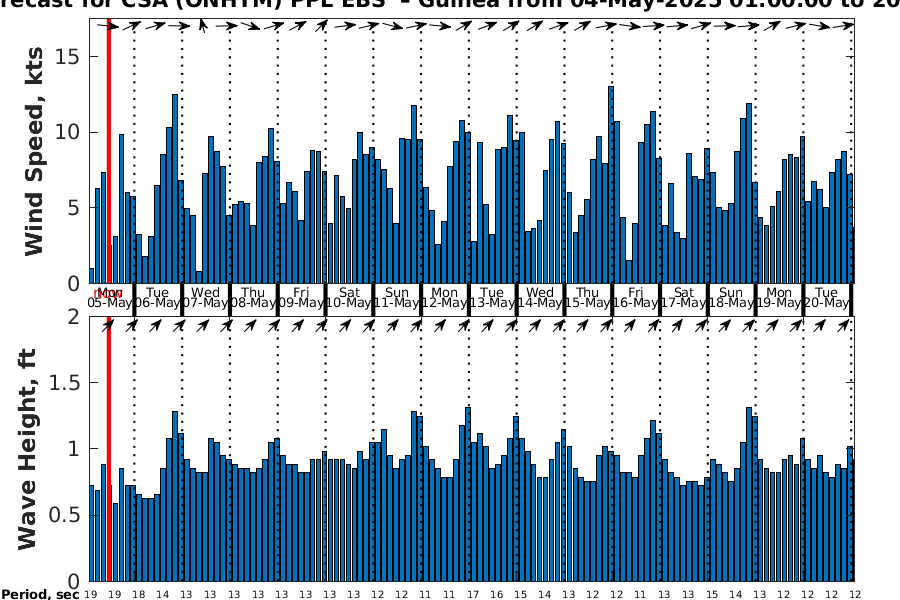Image resolution: width=900 pixels, height=600 pixels.
Task: Click the 1 tick on wave height axis
Action: point(73,448)
